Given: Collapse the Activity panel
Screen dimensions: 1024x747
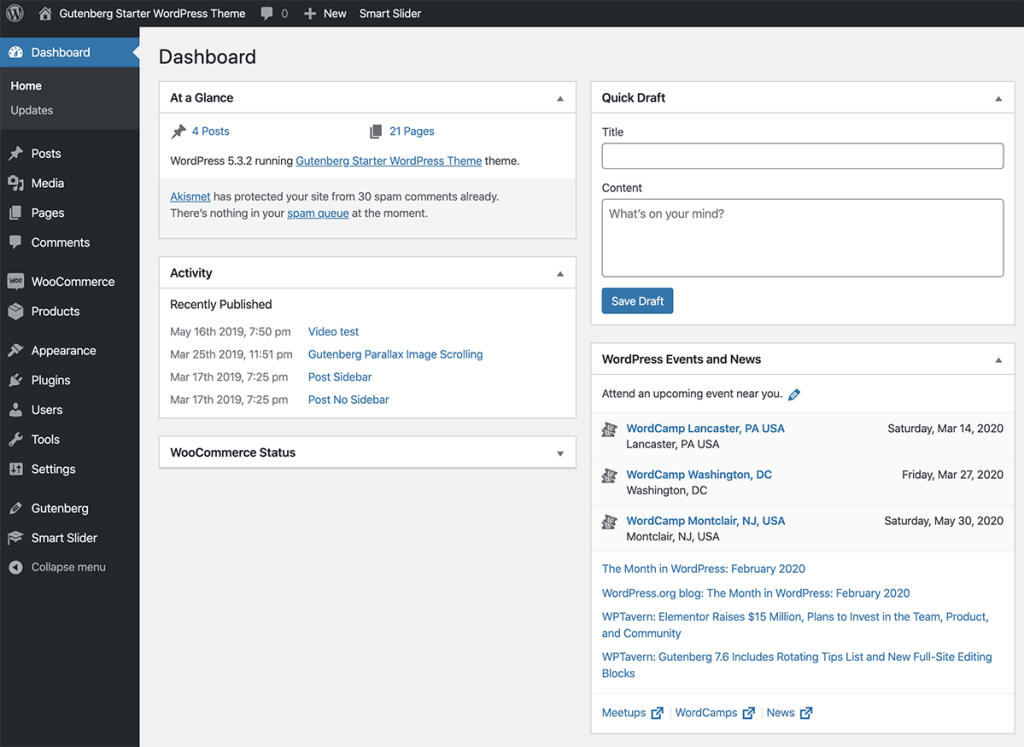Looking at the screenshot, I should coord(560,274).
